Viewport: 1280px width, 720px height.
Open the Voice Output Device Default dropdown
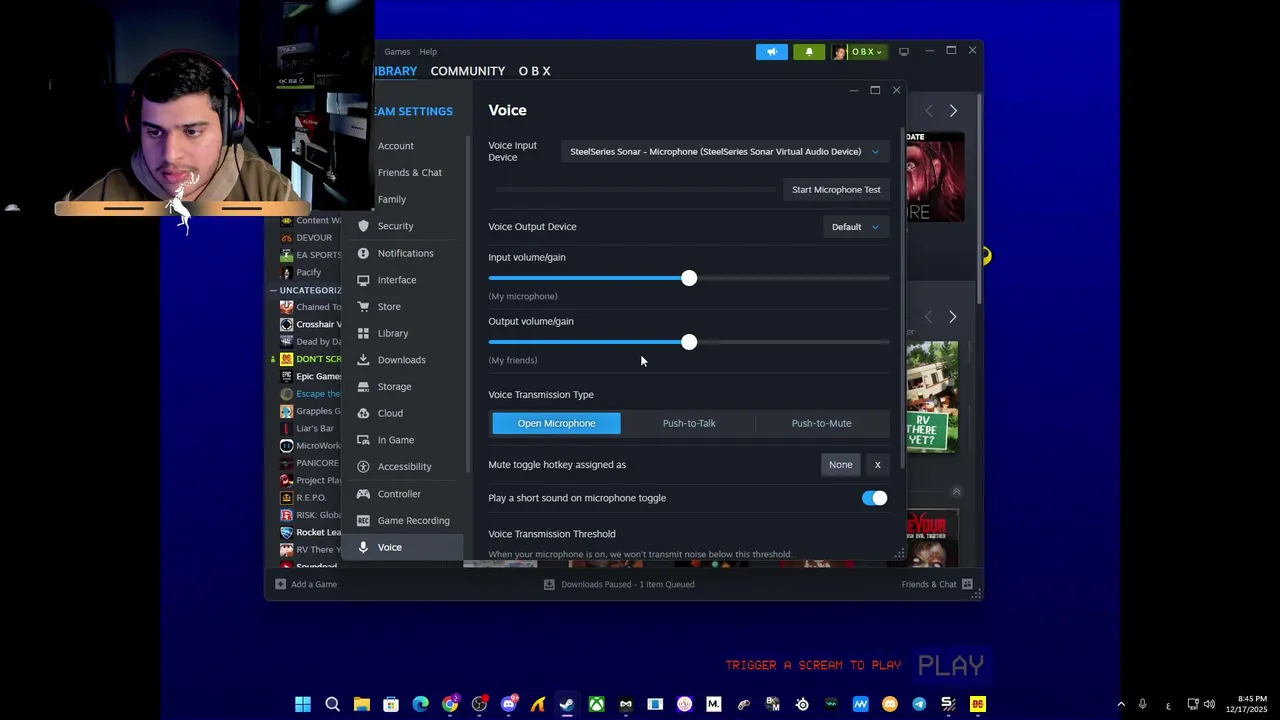(x=855, y=227)
